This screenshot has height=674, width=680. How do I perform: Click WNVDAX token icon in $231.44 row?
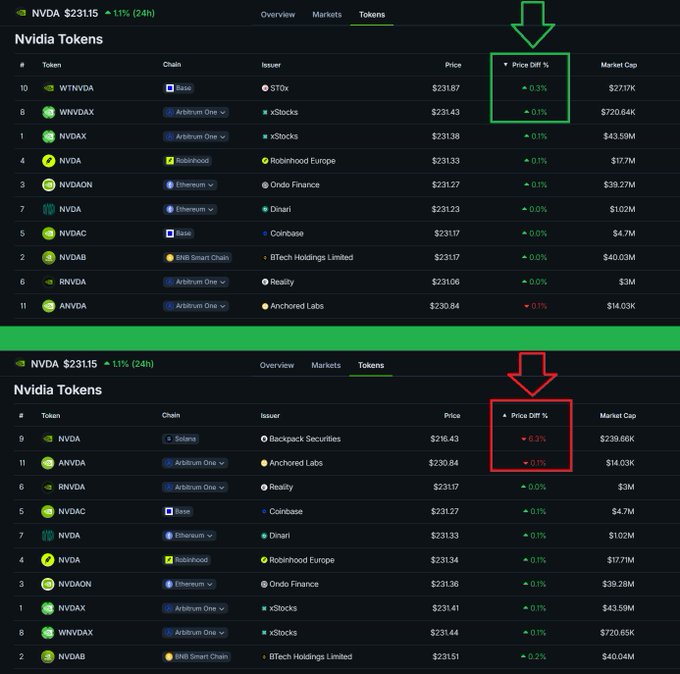tap(48, 632)
